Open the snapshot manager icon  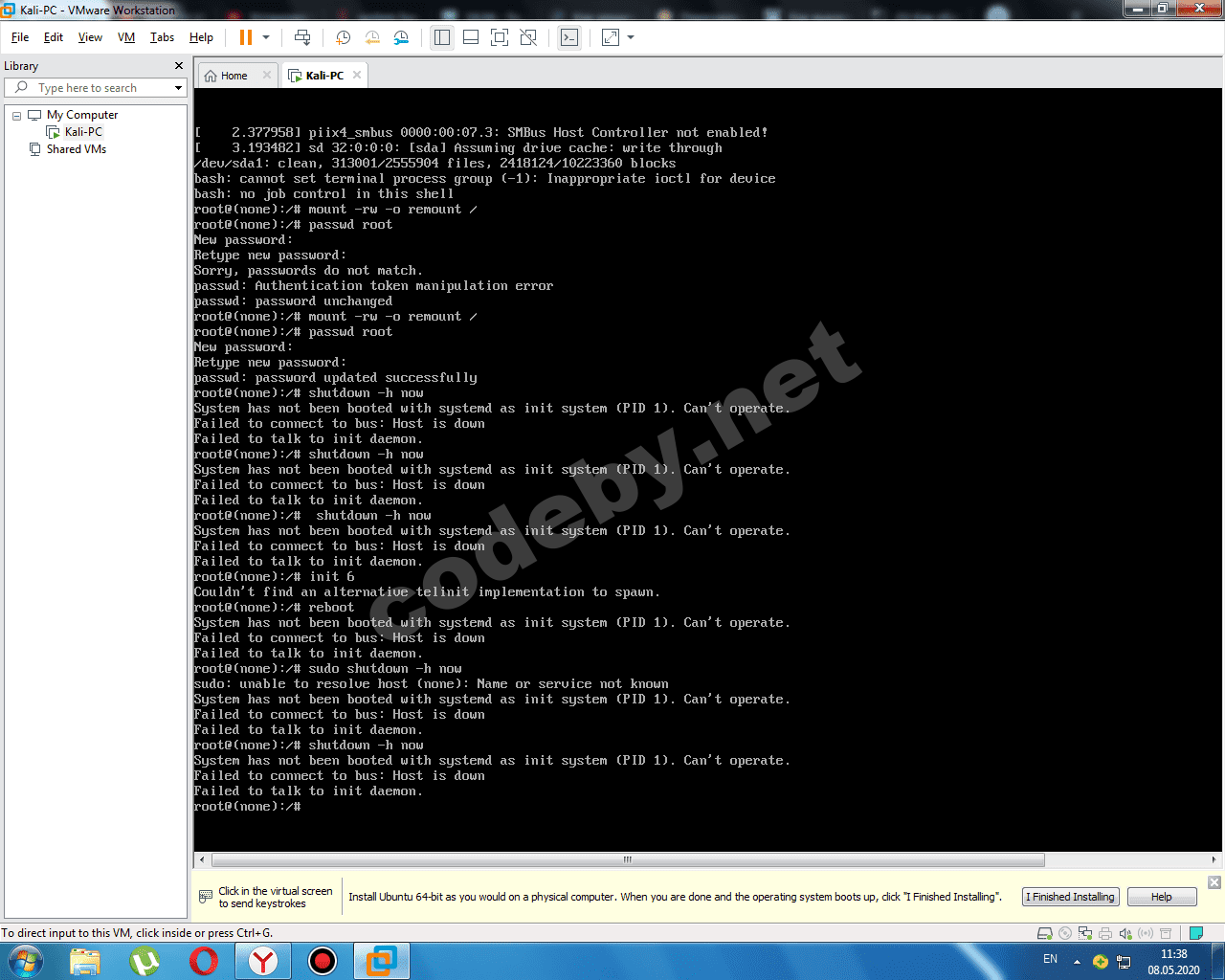click(401, 37)
